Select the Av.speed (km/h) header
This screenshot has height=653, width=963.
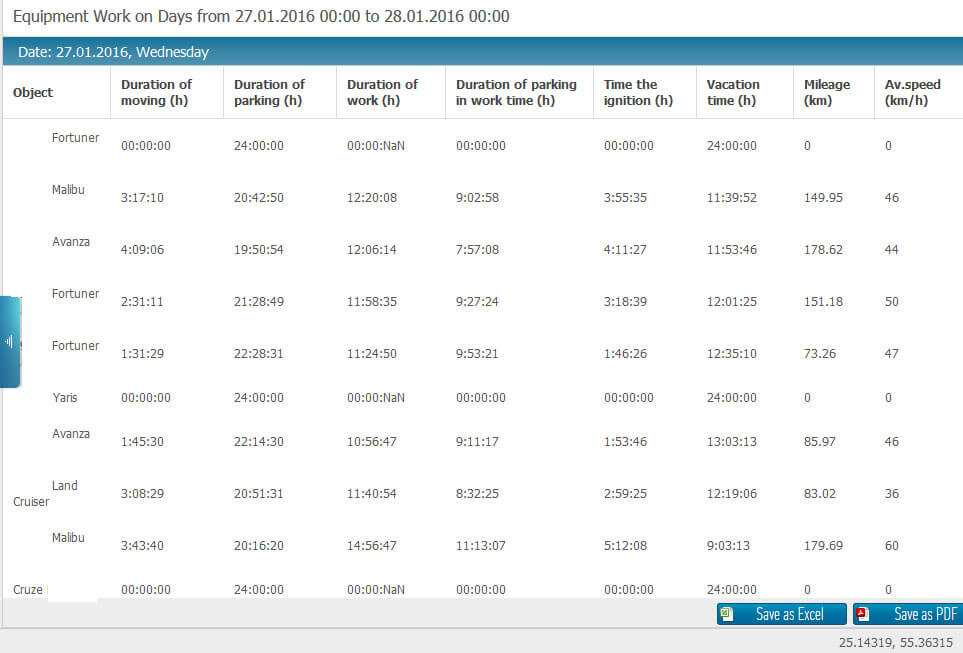912,93
